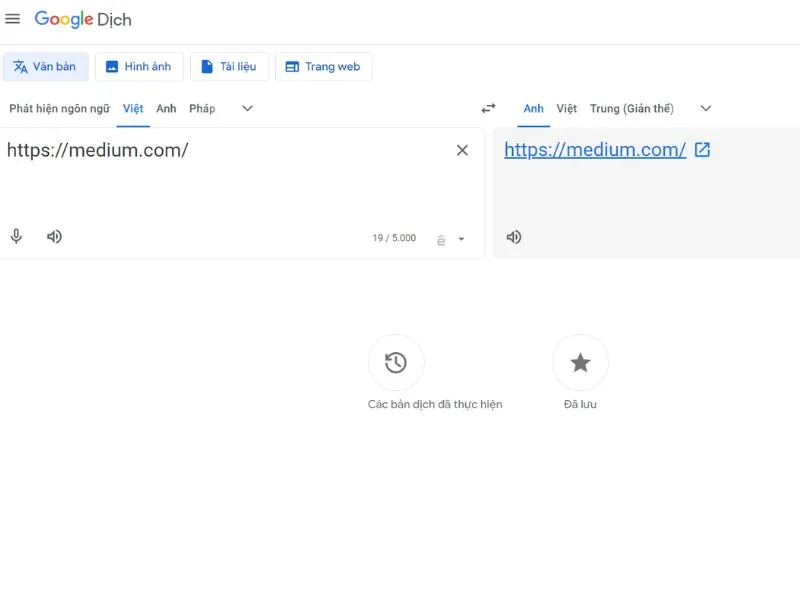This screenshot has width=800, height=600.
Task: Listen to the source text
Action: coord(54,237)
